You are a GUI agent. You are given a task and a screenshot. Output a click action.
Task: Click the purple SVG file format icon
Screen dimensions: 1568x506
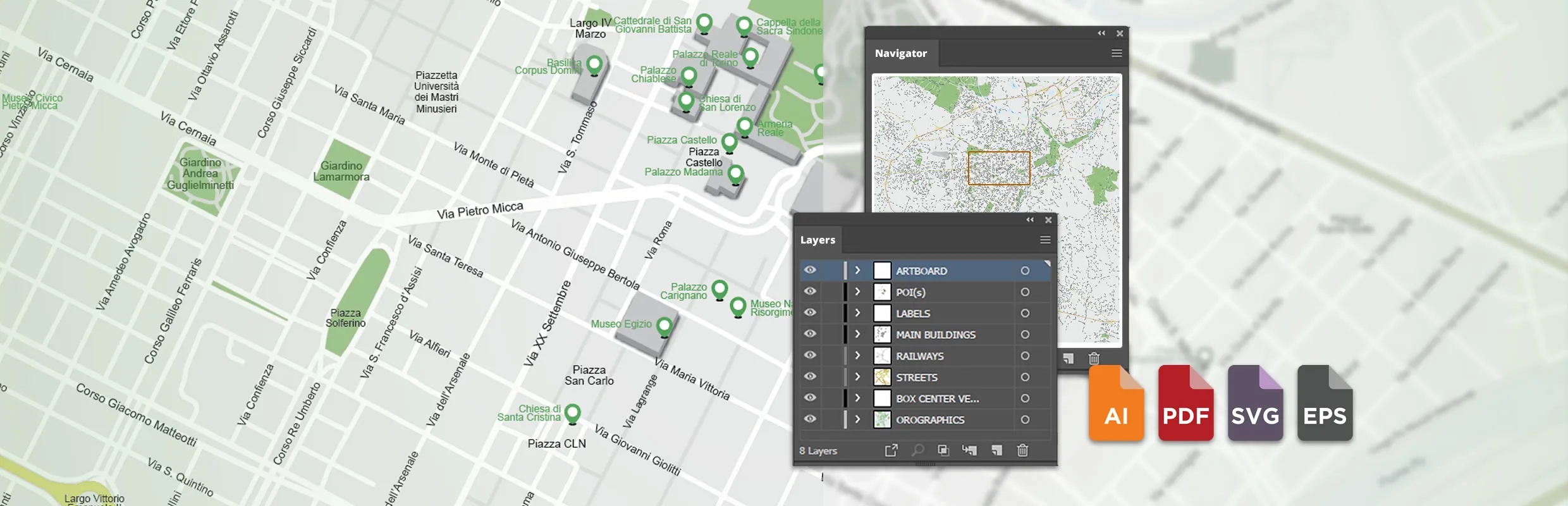click(x=1255, y=403)
